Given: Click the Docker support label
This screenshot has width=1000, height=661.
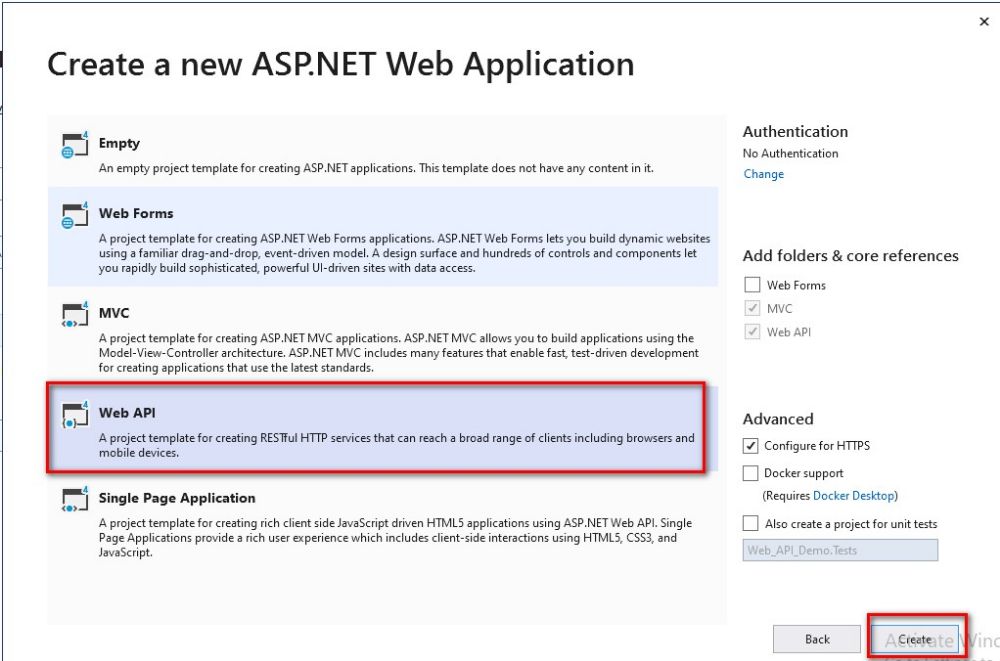Looking at the screenshot, I should pos(804,473).
